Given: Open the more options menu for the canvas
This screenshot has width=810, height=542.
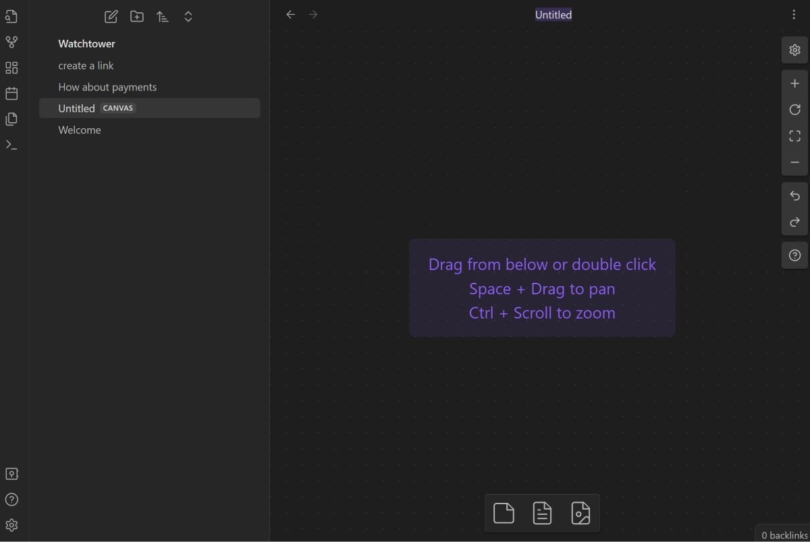Looking at the screenshot, I should [795, 15].
